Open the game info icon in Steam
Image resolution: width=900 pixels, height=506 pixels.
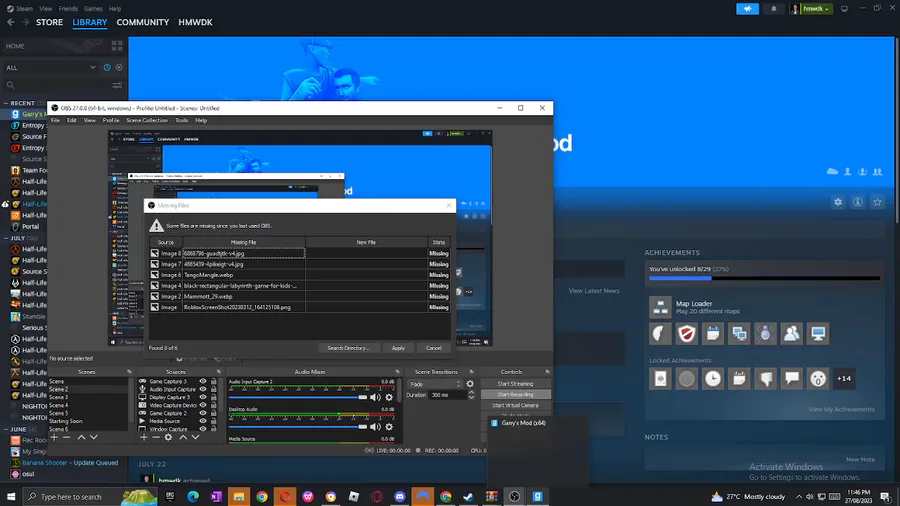click(x=858, y=202)
